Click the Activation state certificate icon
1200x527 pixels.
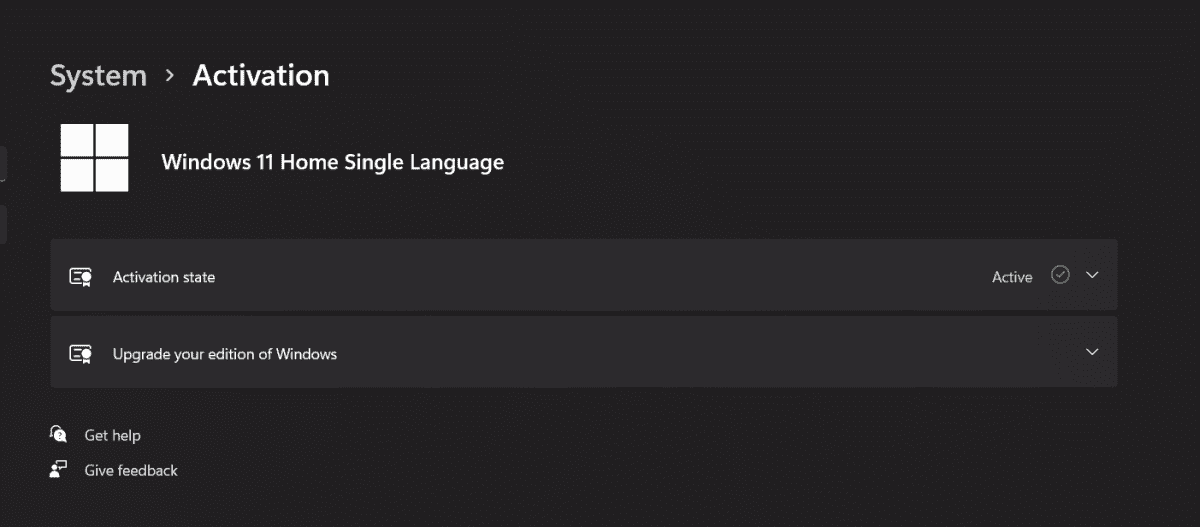pyautogui.click(x=81, y=277)
